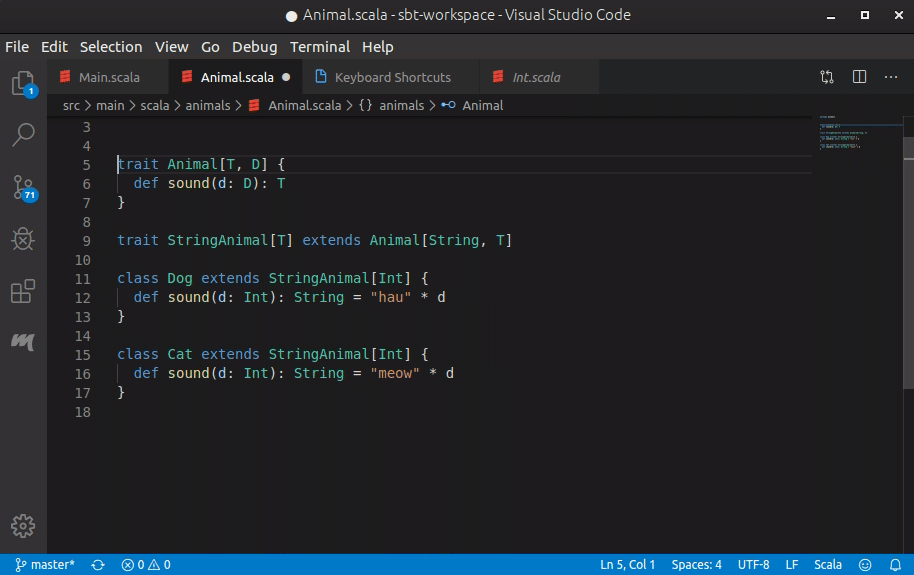Click line number 15 in gutter

[83, 355]
